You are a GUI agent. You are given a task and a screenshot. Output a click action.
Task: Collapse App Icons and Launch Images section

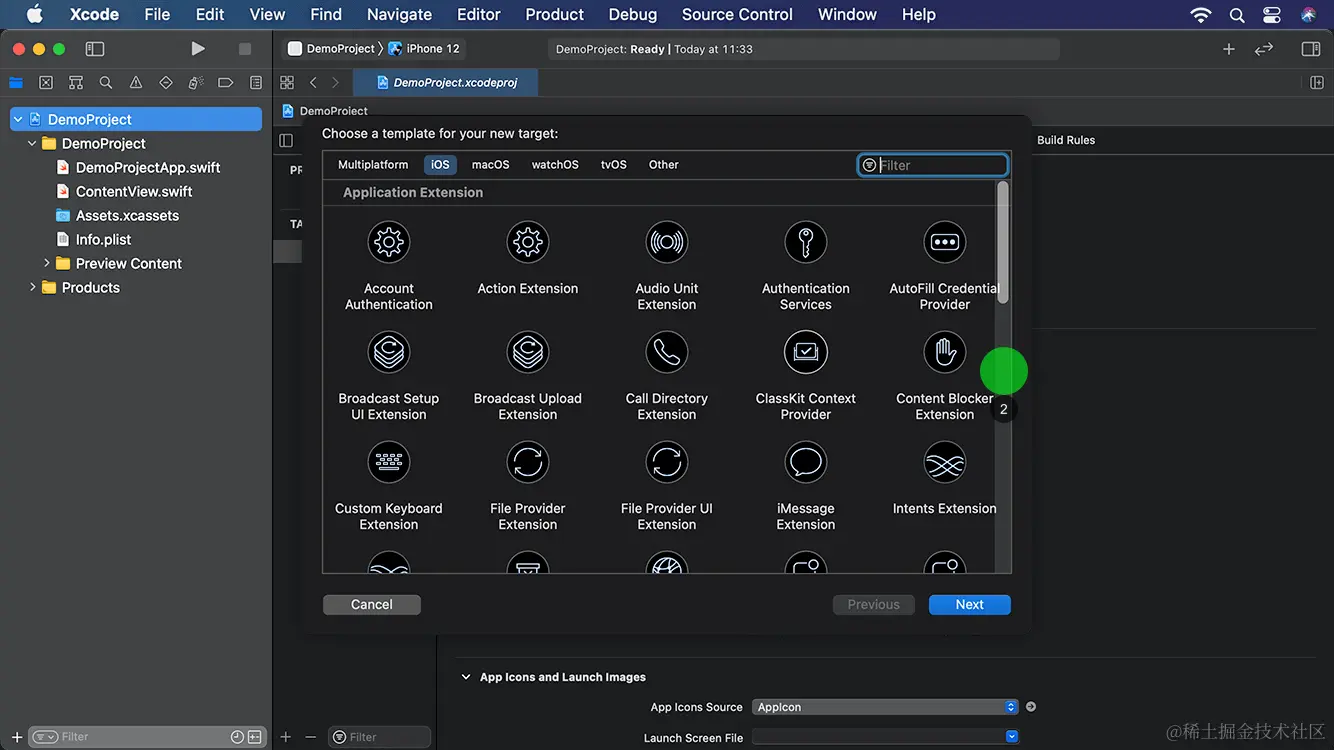point(466,677)
